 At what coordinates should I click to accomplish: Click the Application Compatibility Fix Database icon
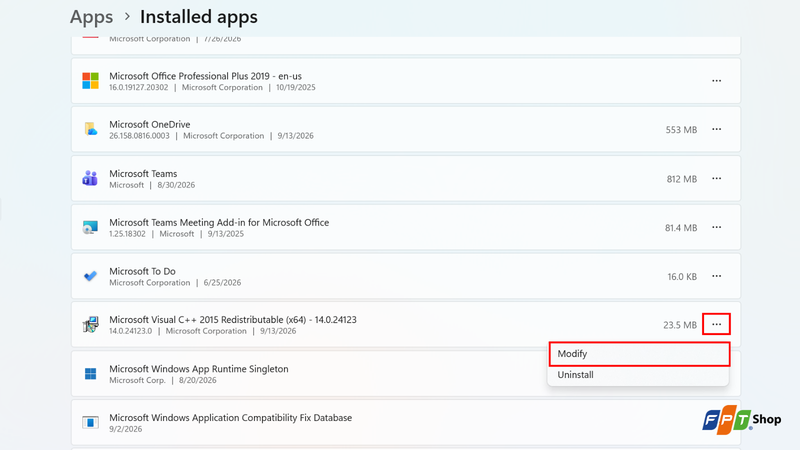pyautogui.click(x=90, y=422)
